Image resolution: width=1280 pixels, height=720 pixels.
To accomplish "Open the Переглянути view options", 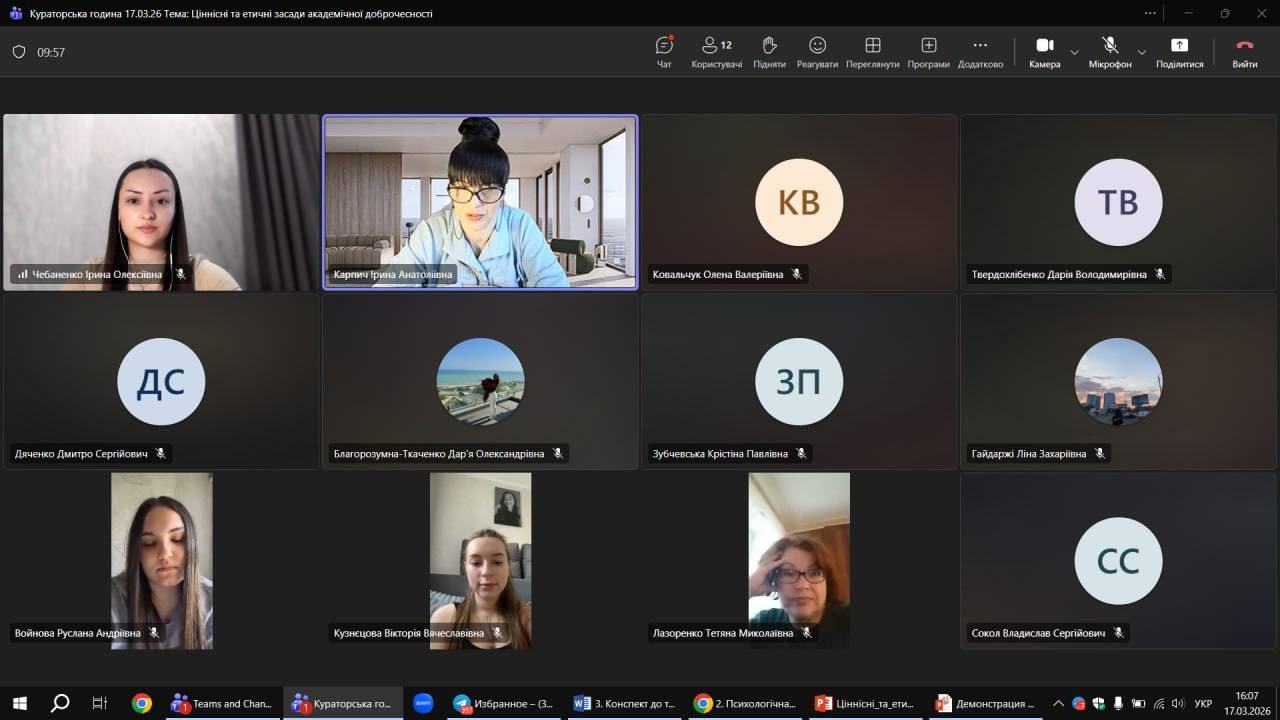I will click(872, 52).
